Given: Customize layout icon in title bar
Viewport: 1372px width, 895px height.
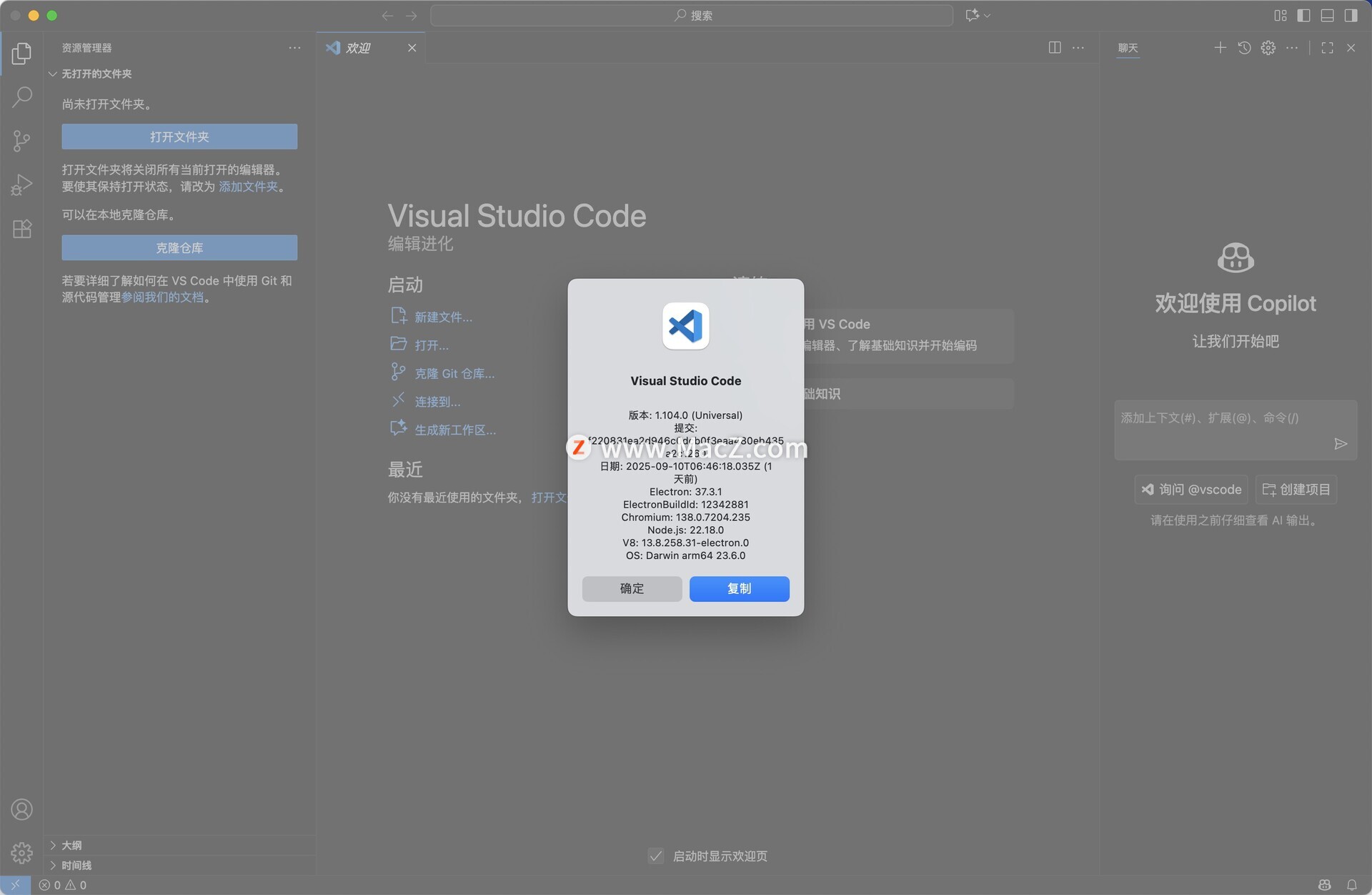Looking at the screenshot, I should click(1280, 16).
